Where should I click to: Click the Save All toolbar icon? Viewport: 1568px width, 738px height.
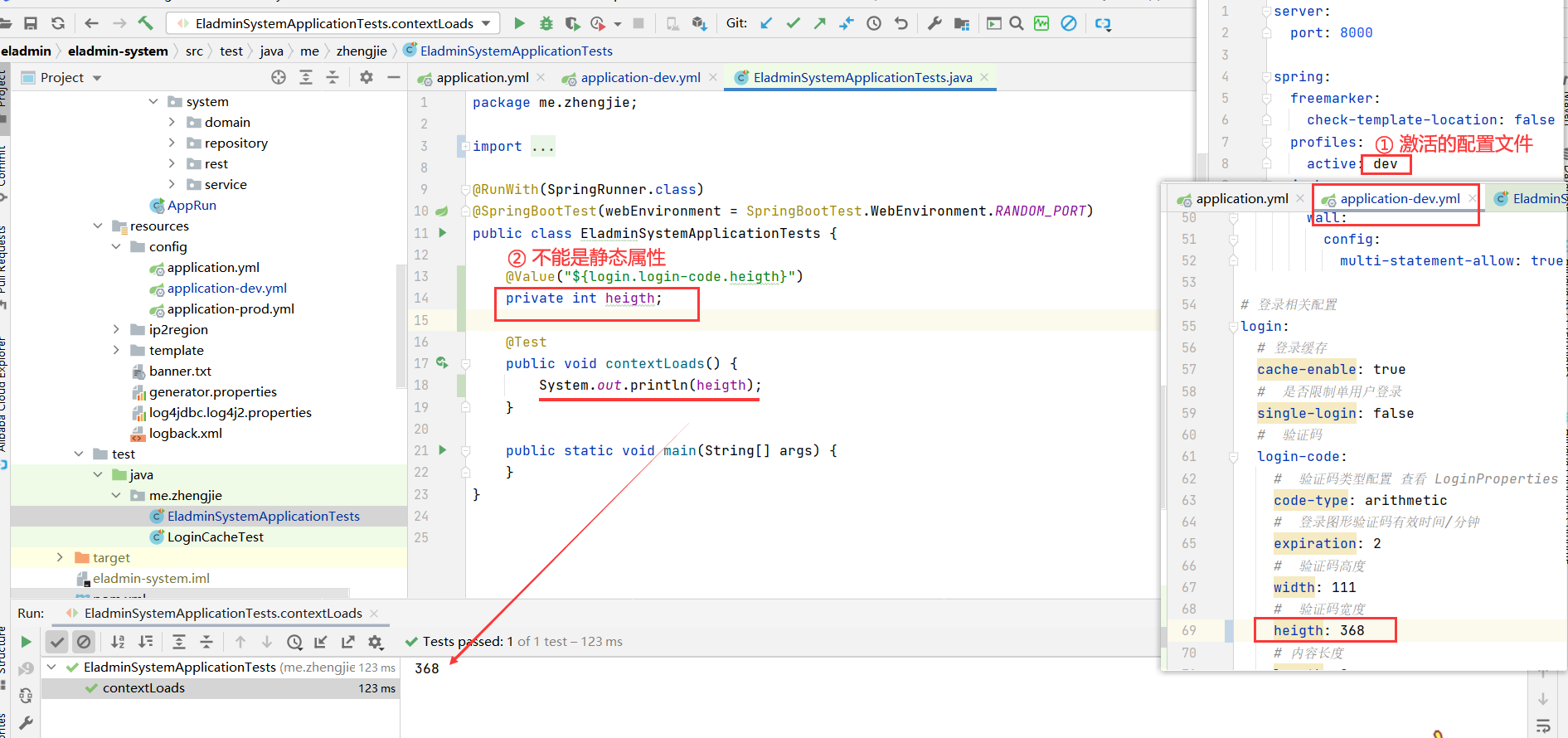pos(31,23)
